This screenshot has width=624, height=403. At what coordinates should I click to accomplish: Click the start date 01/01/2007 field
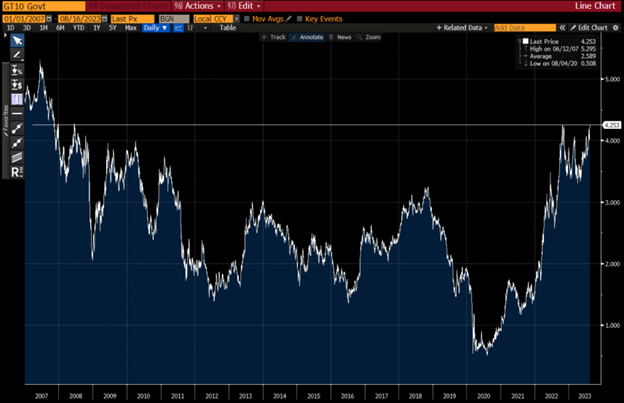(24, 19)
